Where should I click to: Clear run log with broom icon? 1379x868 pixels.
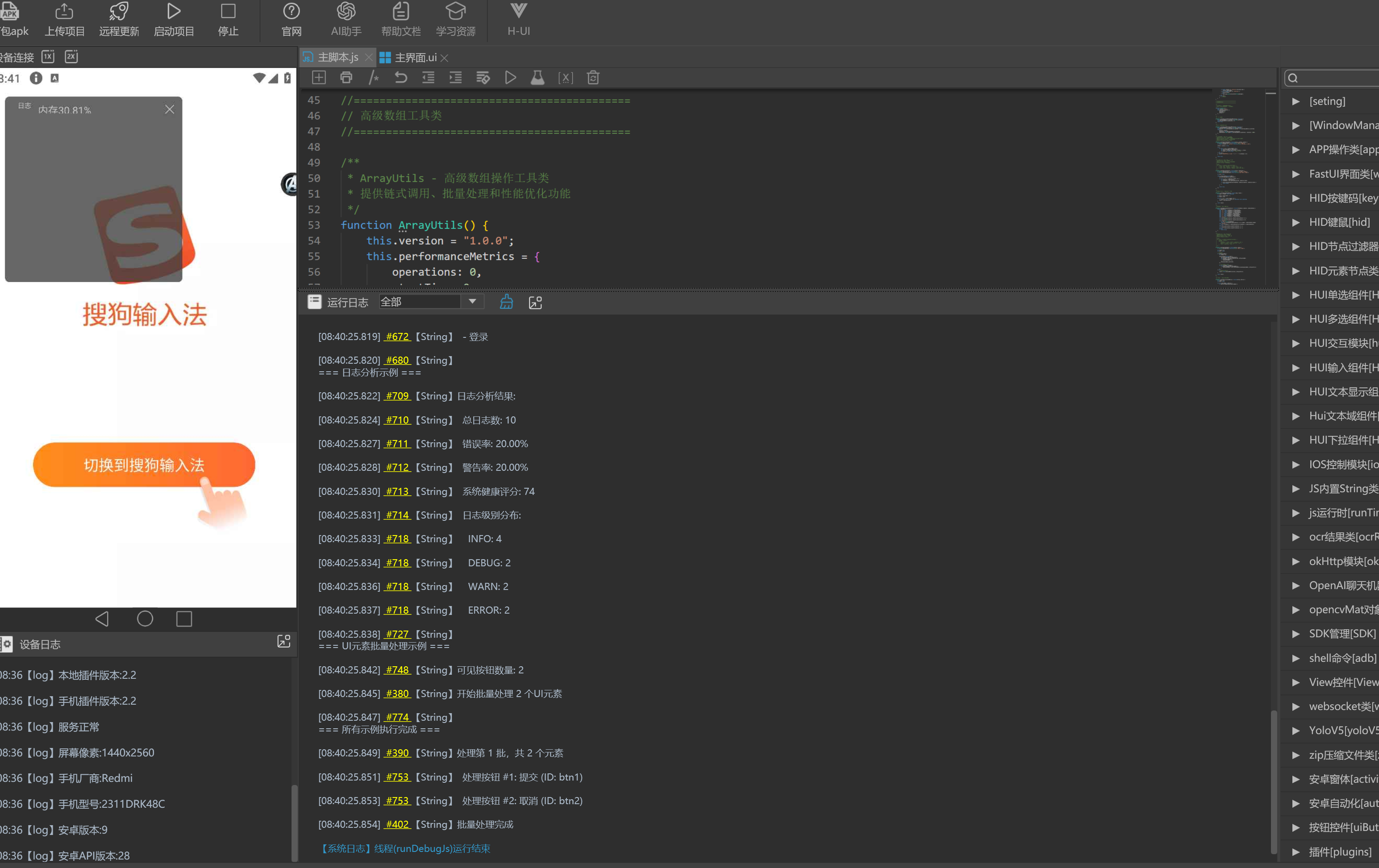[506, 302]
